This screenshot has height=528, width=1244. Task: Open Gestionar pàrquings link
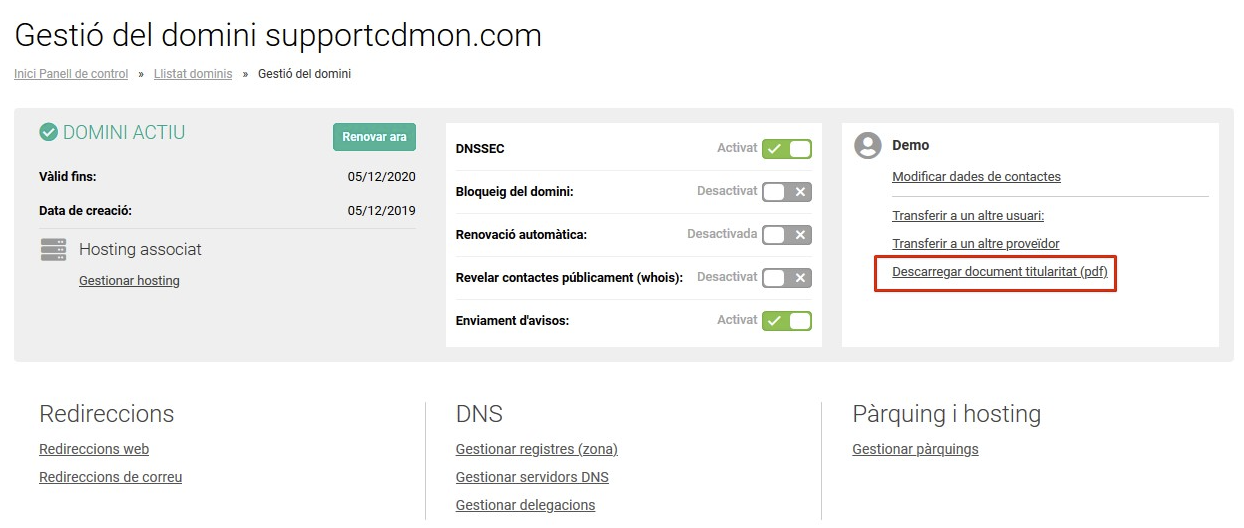(x=915, y=450)
